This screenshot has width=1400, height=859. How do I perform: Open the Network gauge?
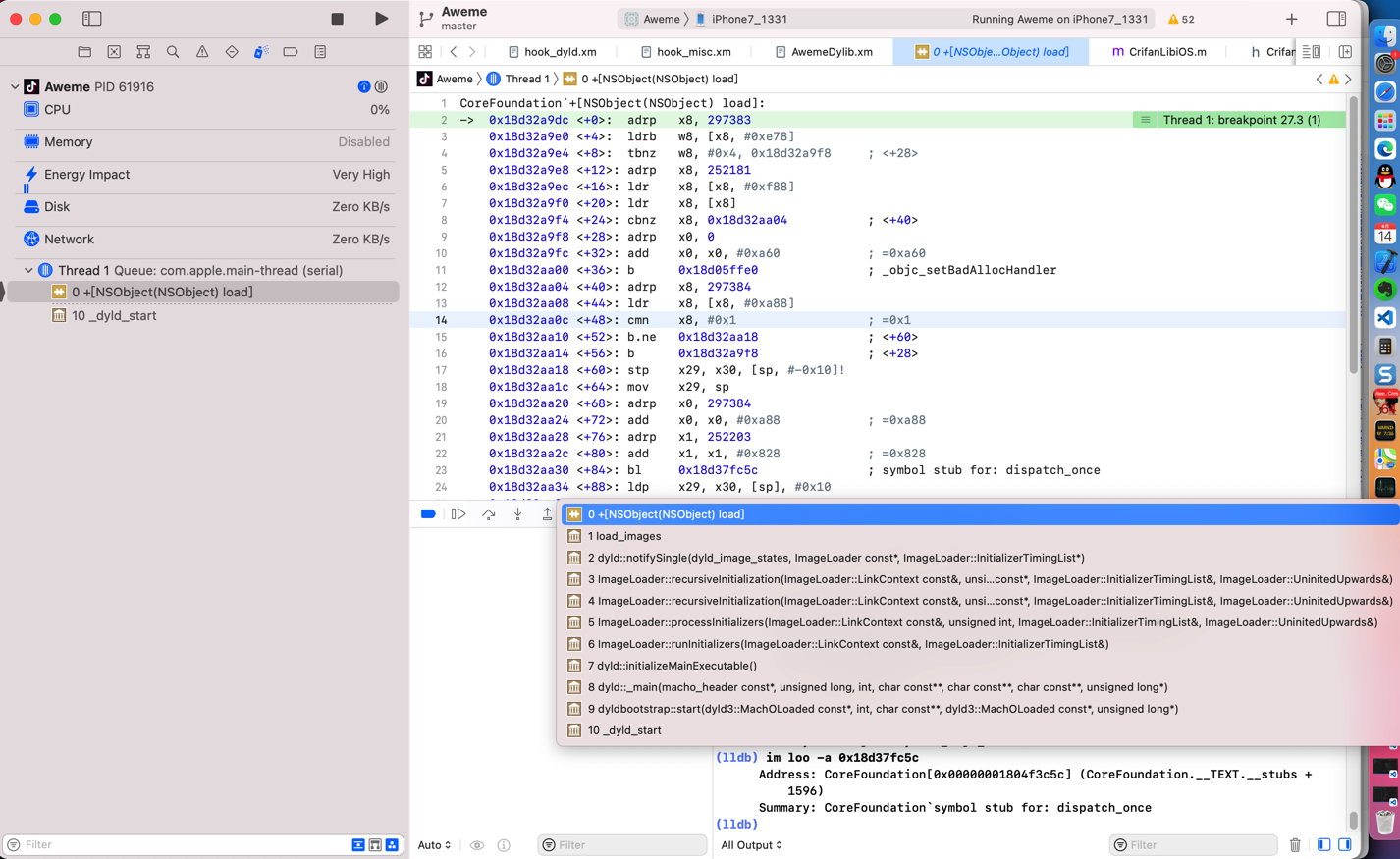pos(205,240)
